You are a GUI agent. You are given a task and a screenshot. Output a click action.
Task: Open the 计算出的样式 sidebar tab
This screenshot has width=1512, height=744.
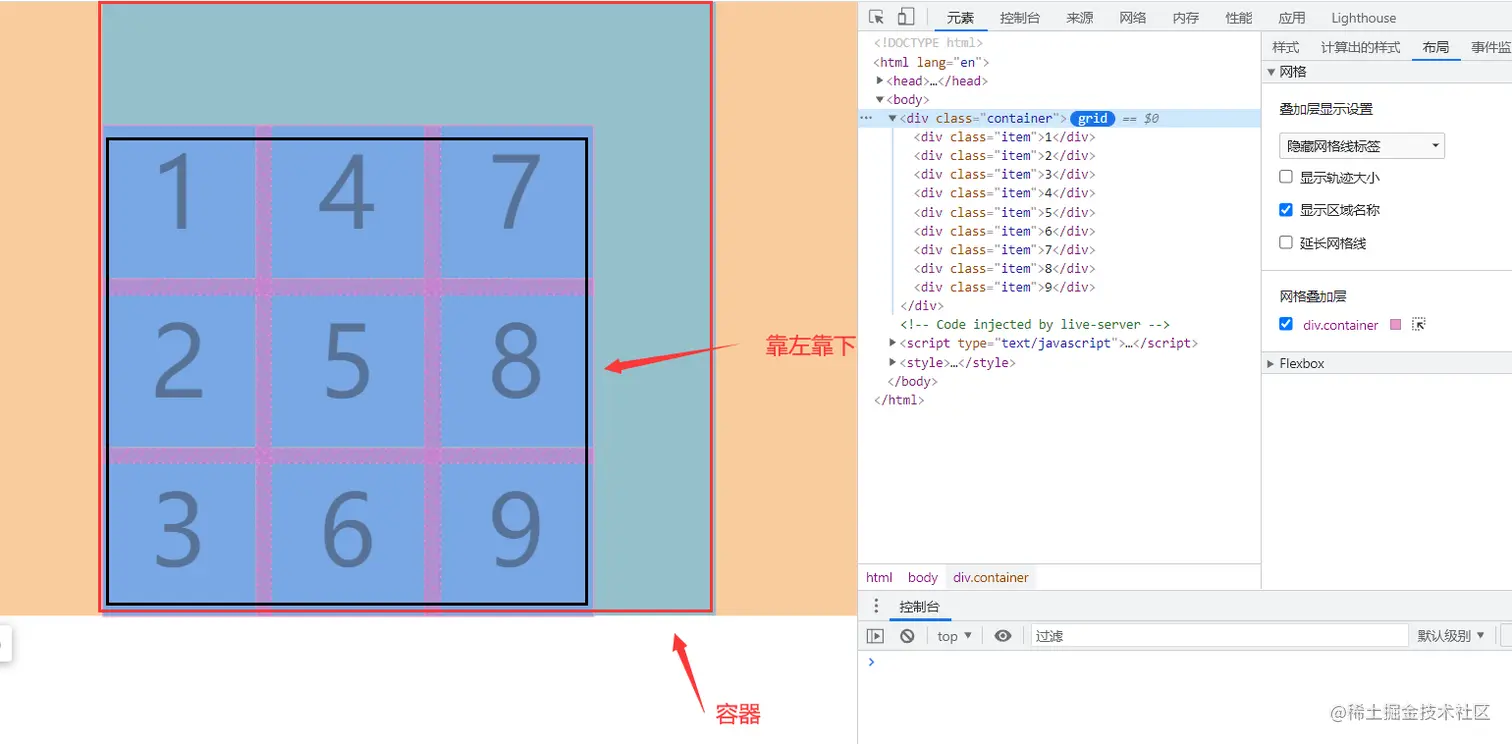tap(1360, 47)
